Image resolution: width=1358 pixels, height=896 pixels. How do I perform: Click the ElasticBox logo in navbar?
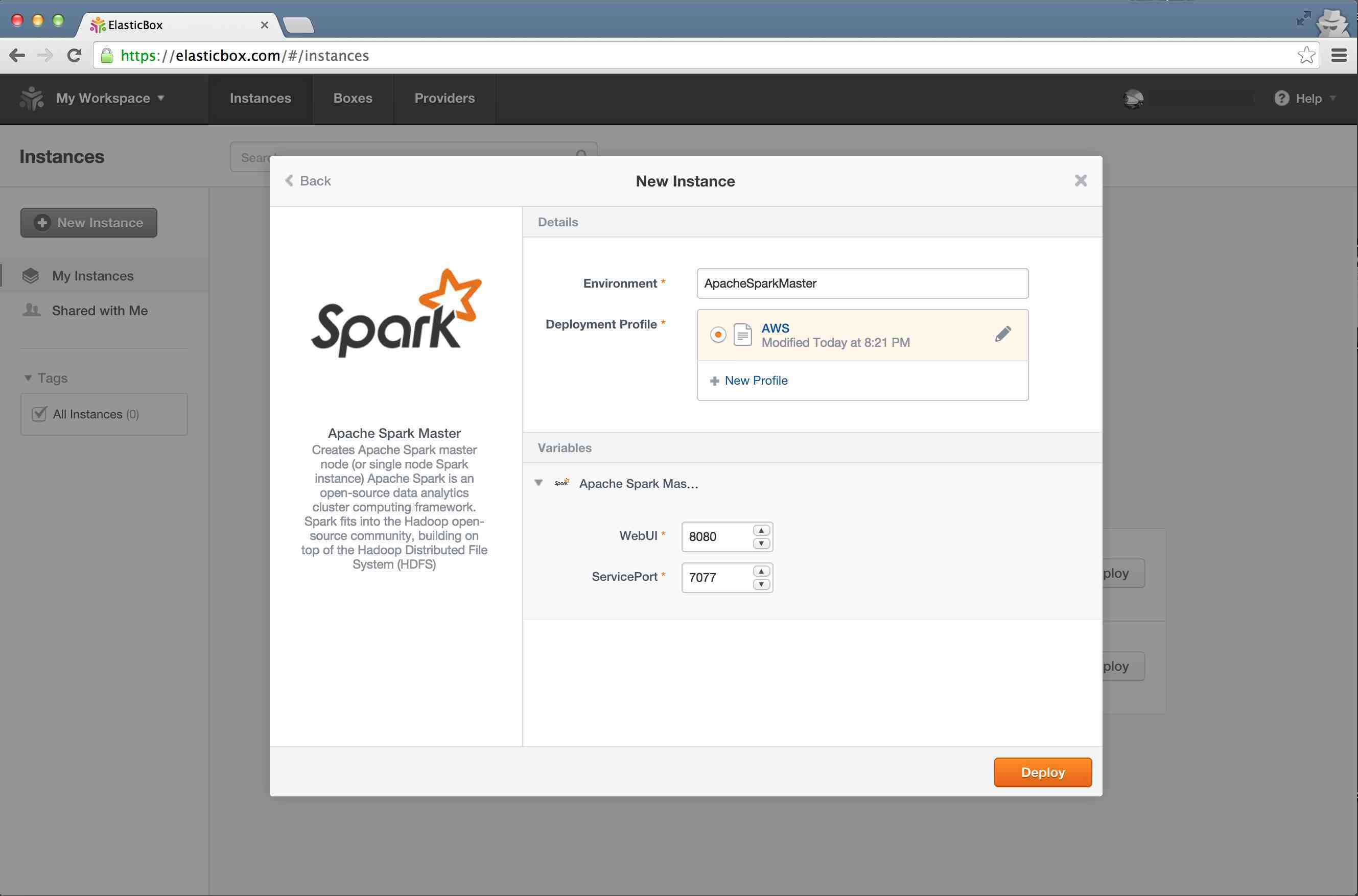[32, 98]
